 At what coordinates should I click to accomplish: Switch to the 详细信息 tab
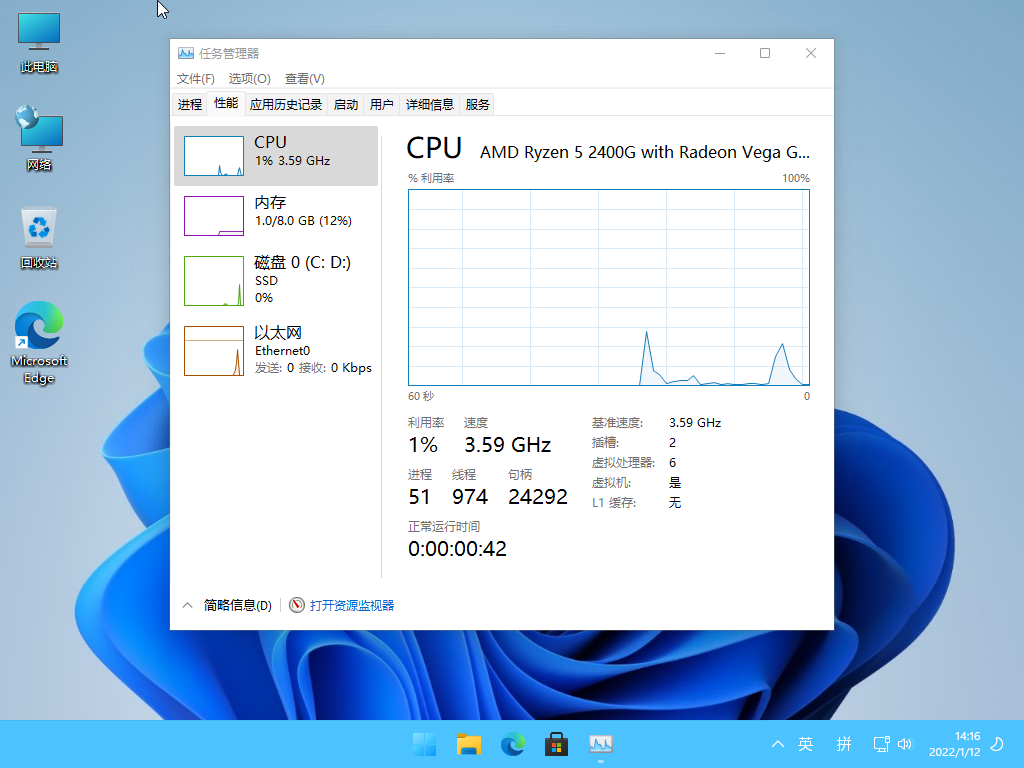(429, 104)
